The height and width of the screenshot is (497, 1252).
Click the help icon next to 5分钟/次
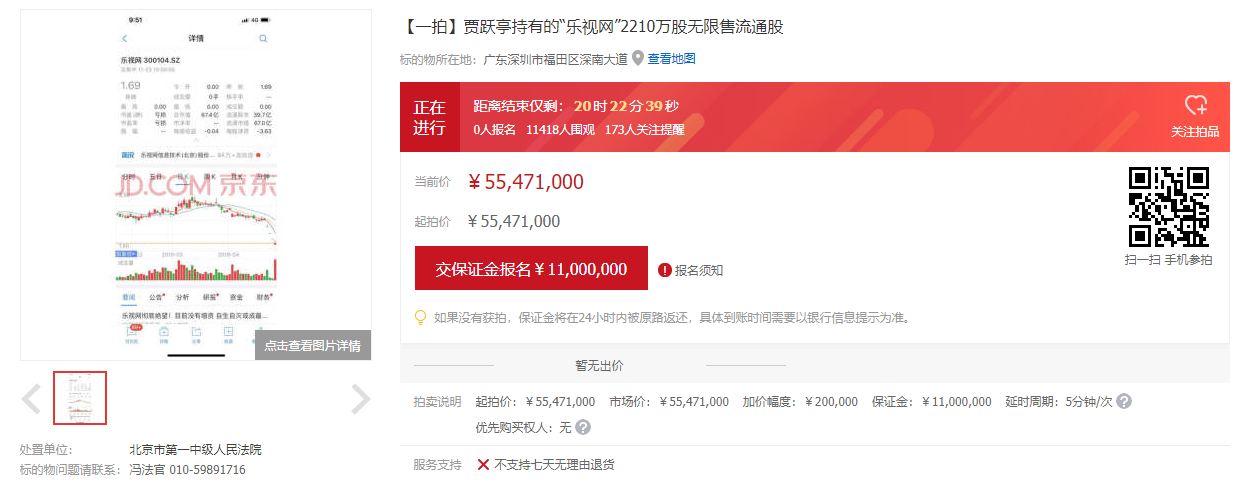tap(1124, 401)
